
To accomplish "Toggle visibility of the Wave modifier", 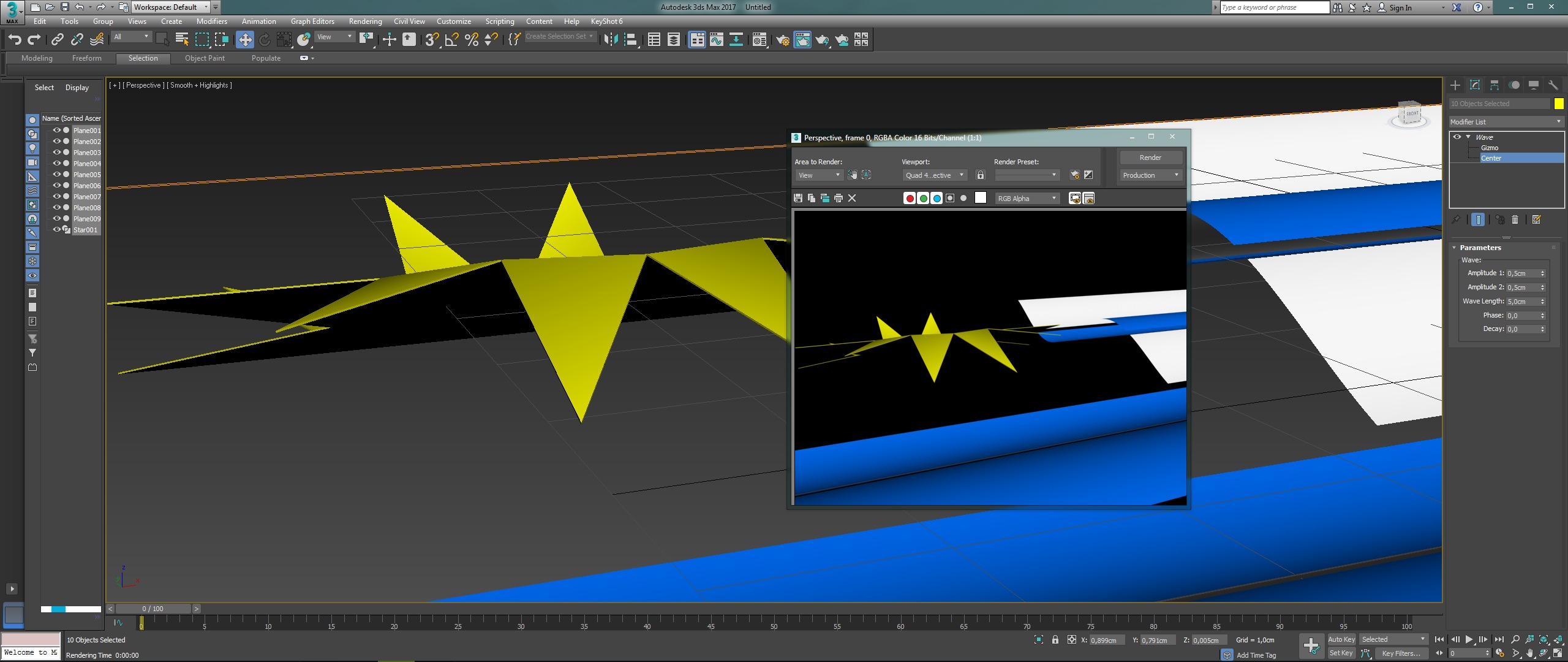I will click(x=1457, y=137).
